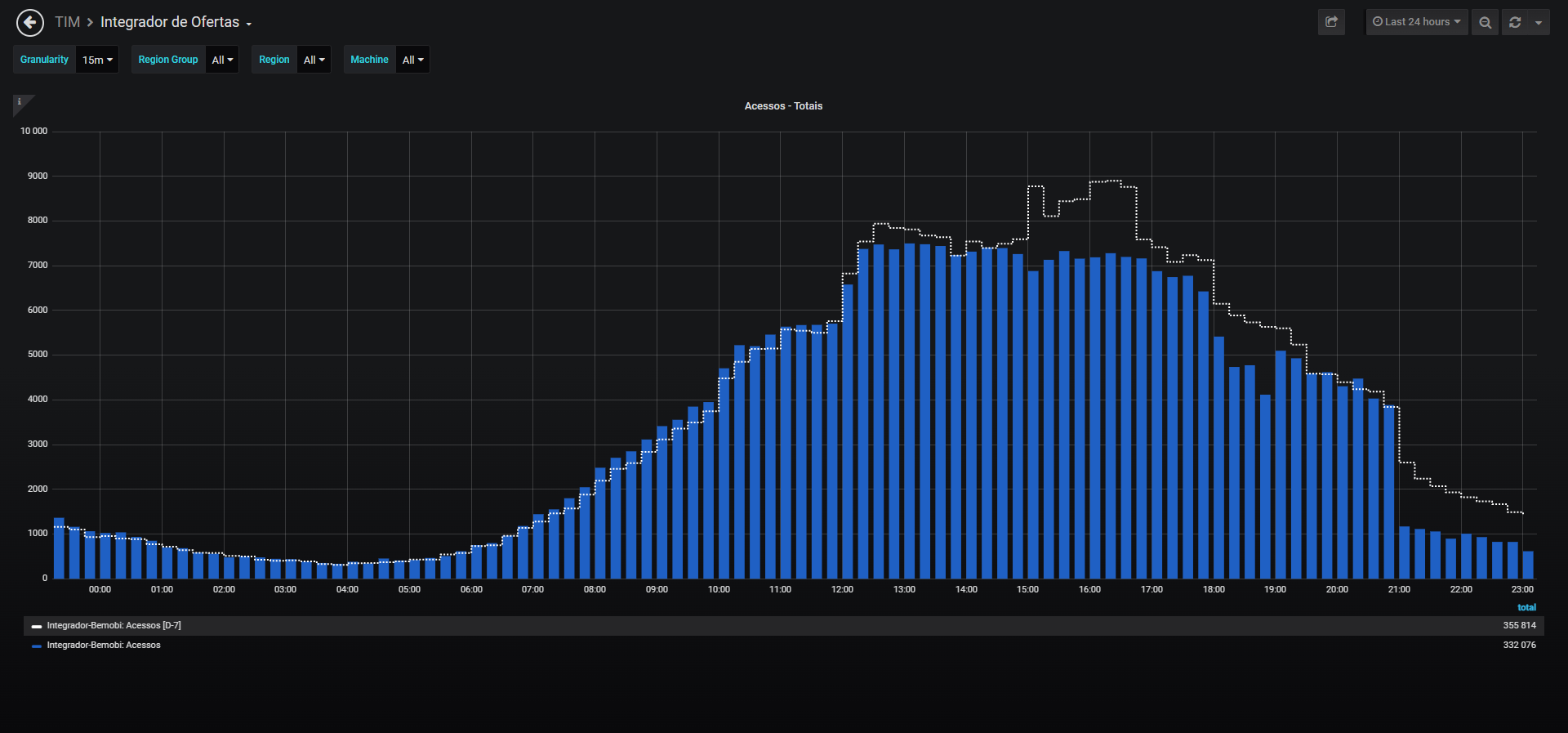Click the Machine variable label
This screenshot has height=733, width=1568.
point(369,60)
